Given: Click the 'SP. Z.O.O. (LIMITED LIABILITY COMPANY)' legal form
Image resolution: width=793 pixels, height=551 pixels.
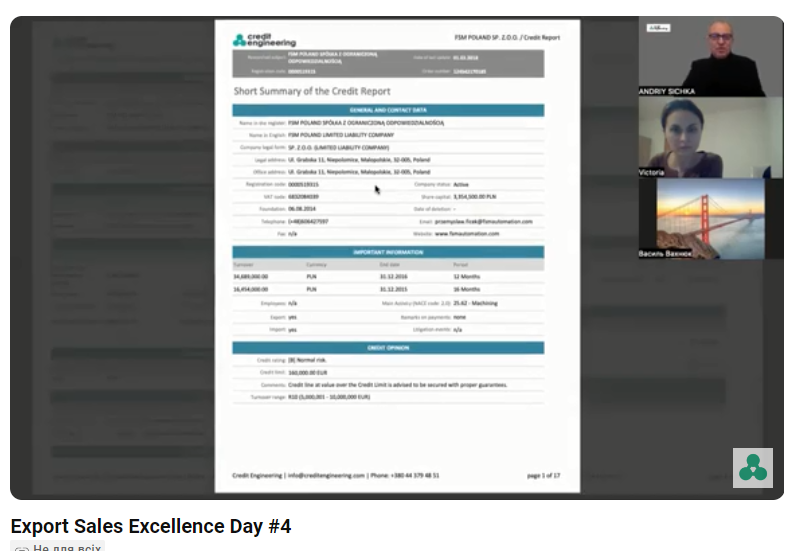Looking at the screenshot, I should (x=338, y=148).
